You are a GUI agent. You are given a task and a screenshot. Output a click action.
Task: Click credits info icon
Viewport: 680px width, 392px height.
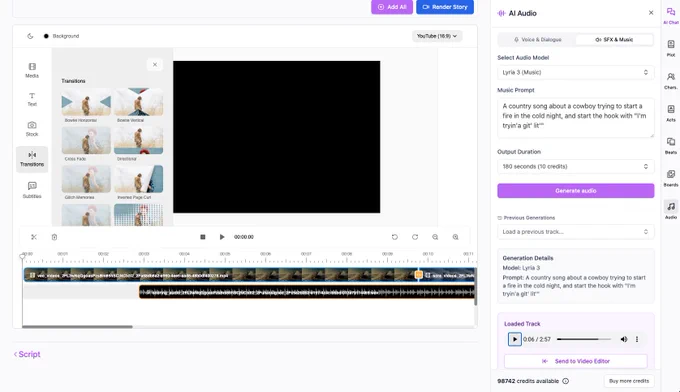tap(566, 381)
